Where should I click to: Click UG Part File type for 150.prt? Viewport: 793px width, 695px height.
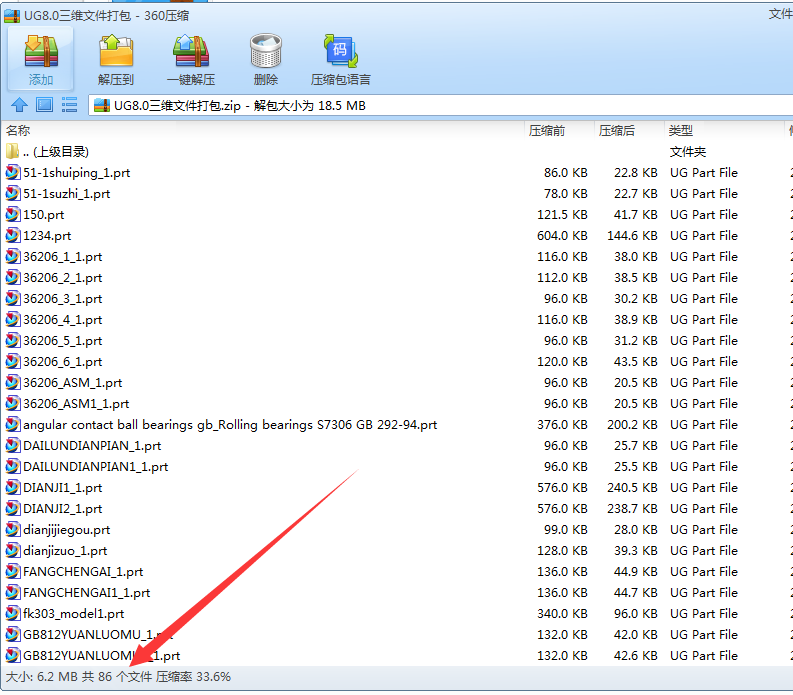tap(703, 214)
